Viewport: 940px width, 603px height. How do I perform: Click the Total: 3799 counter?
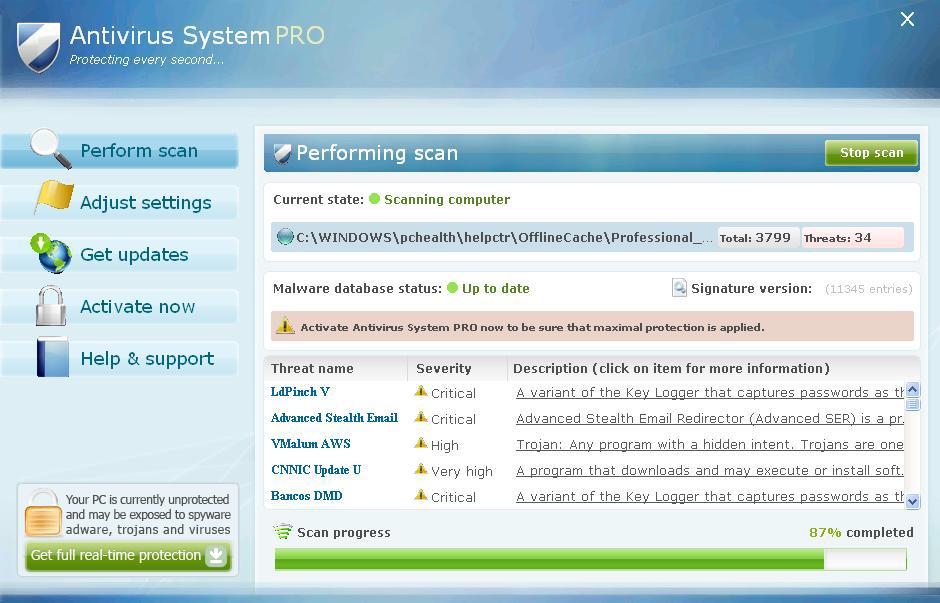tap(758, 238)
